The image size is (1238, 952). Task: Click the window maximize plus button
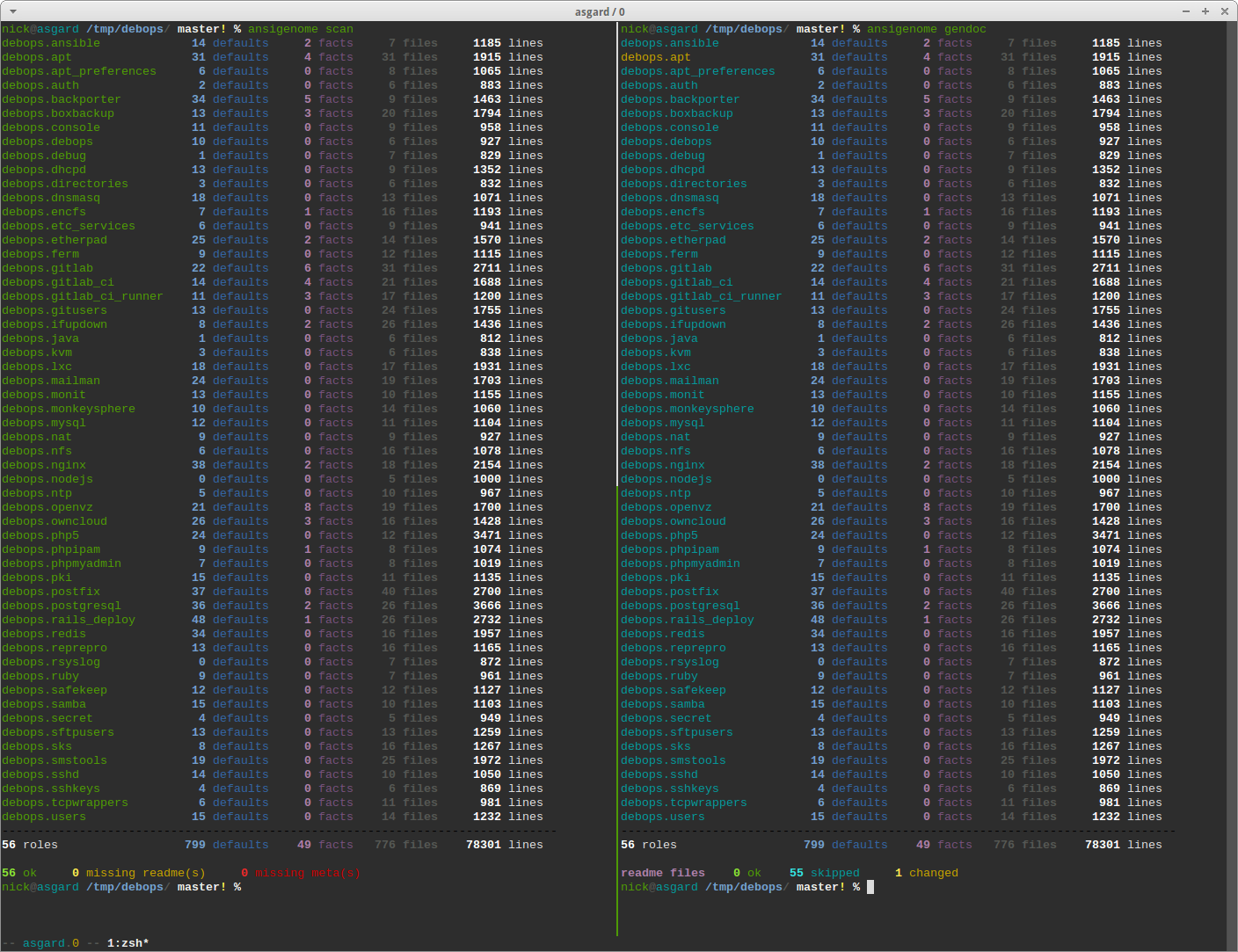1205,11
